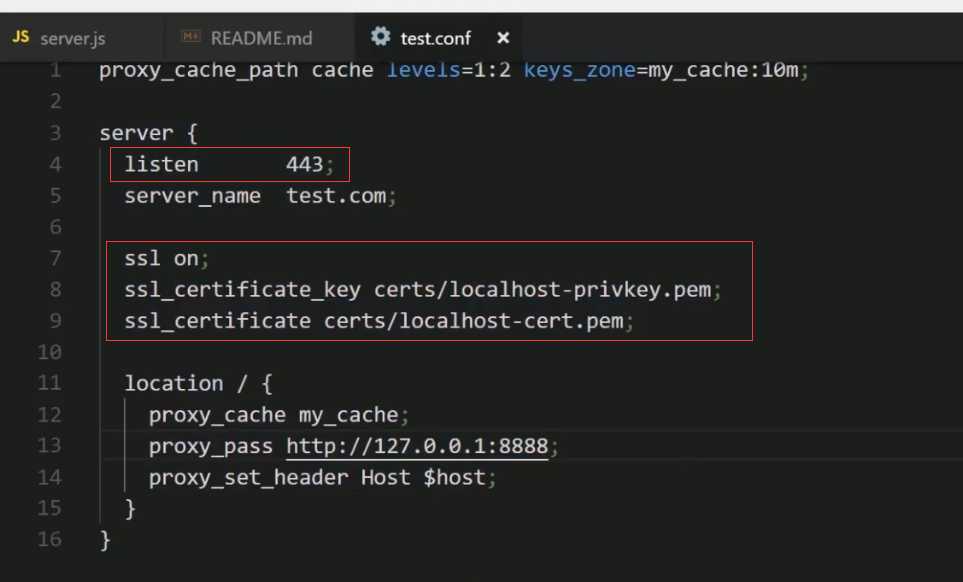
Task: Click 'levels' keyword on line 1
Action: 424,70
